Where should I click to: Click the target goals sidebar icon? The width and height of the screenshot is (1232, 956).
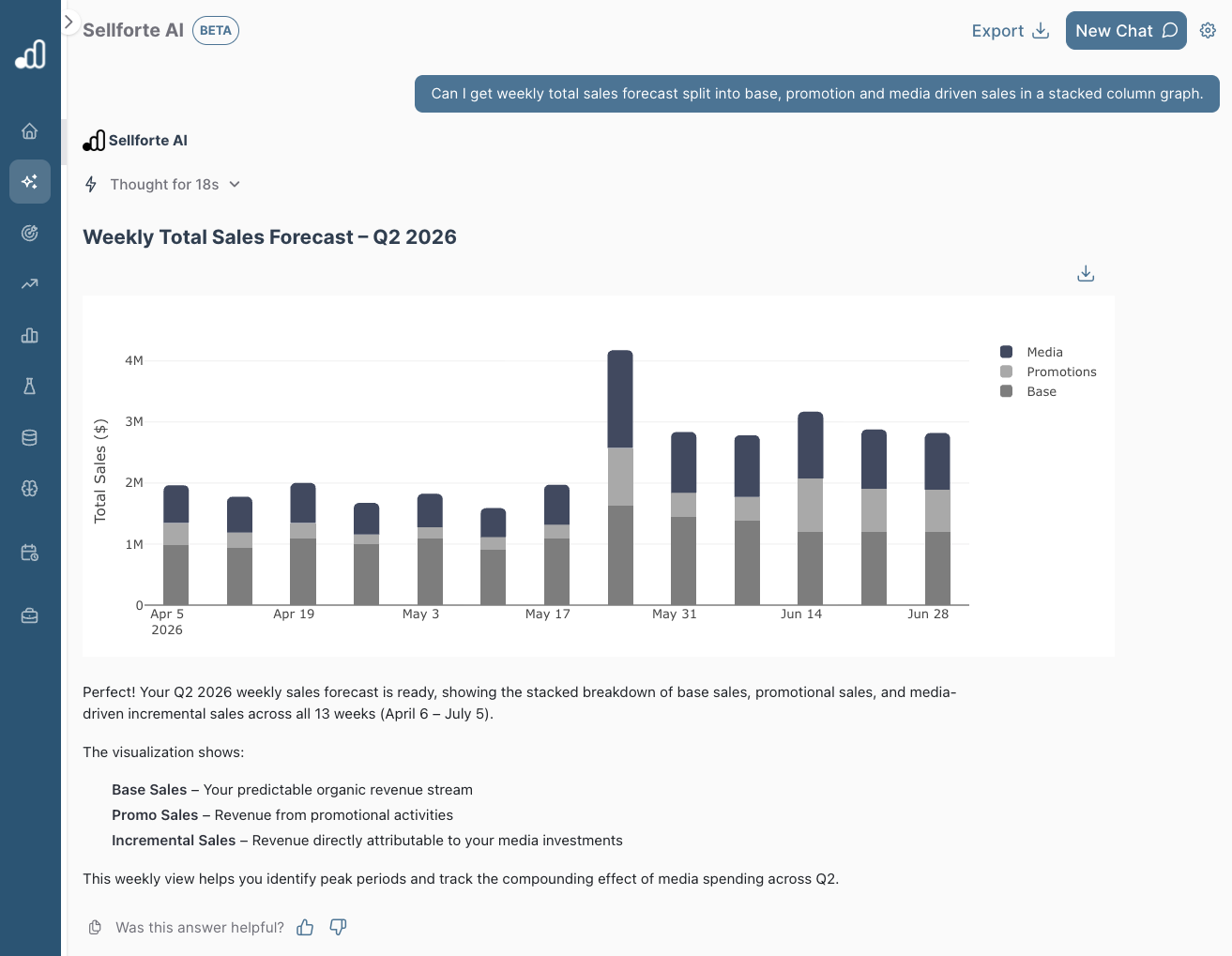tap(30, 233)
